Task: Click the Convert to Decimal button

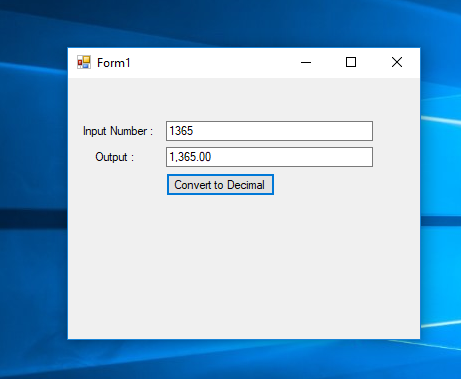Action: (x=220, y=184)
